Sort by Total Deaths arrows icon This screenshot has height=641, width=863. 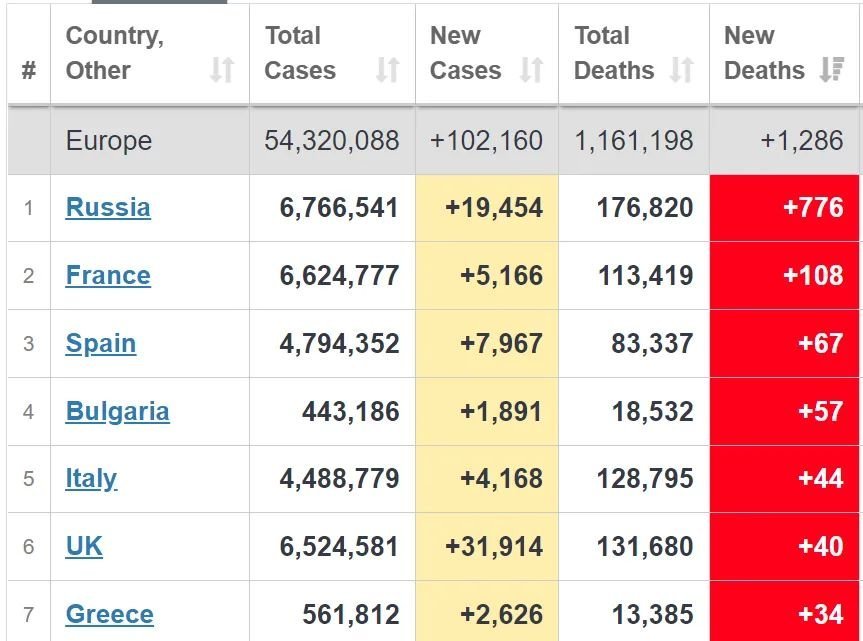(682, 70)
